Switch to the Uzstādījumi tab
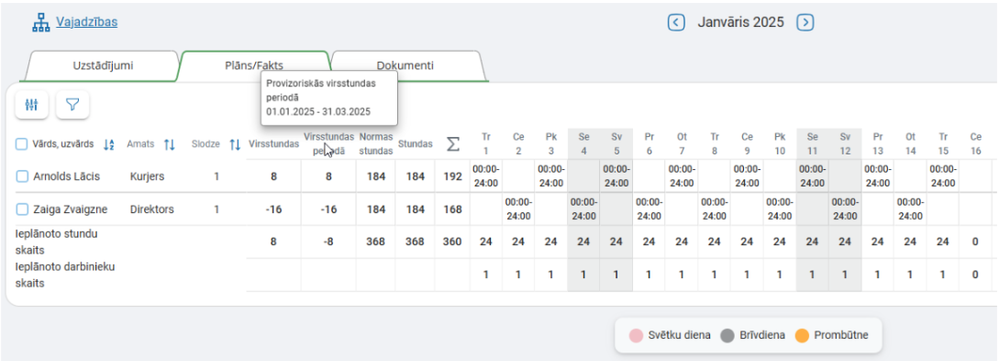999x361 pixels. pyautogui.click(x=102, y=66)
